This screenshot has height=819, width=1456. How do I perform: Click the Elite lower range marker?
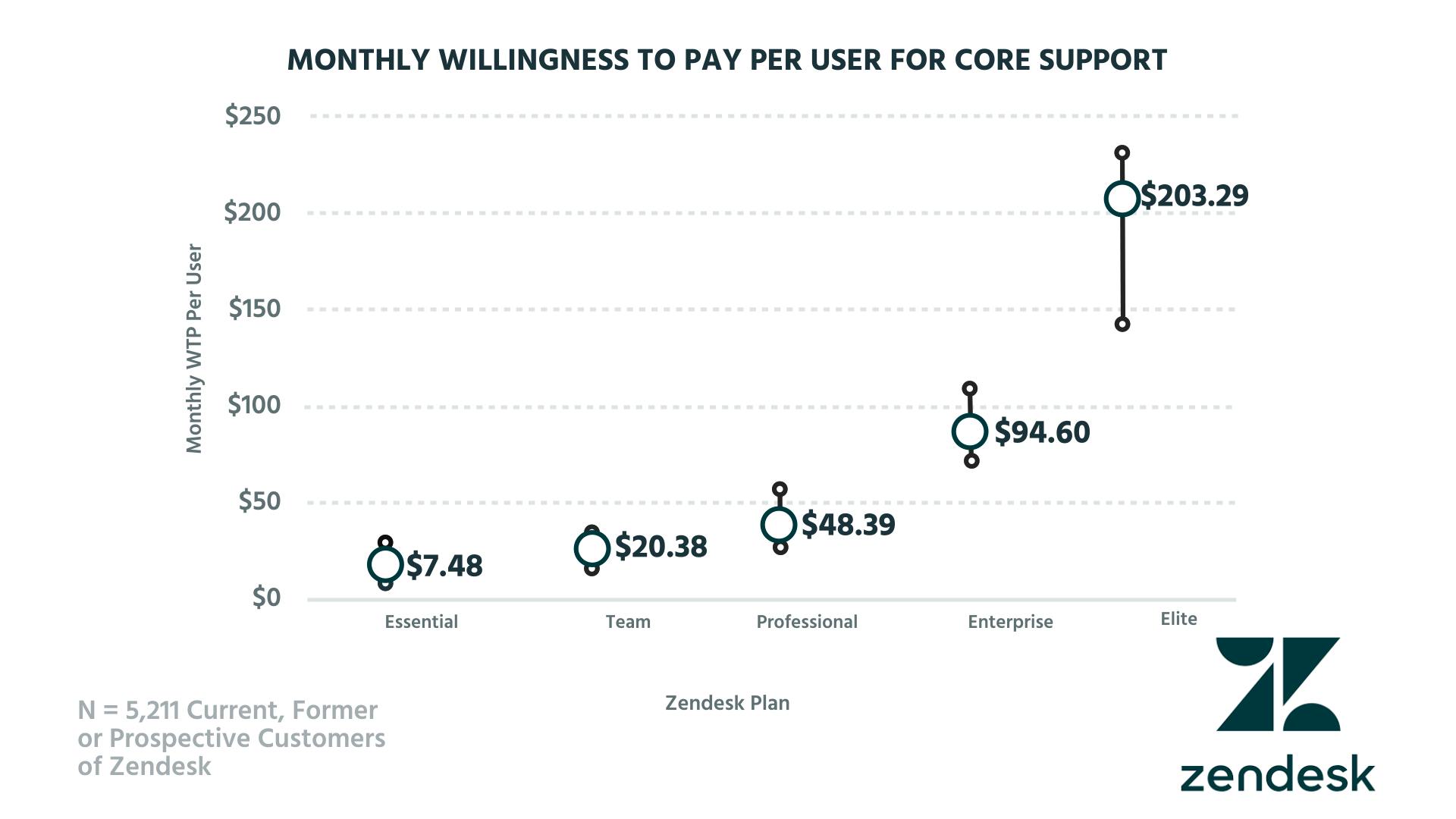[x=1122, y=325]
